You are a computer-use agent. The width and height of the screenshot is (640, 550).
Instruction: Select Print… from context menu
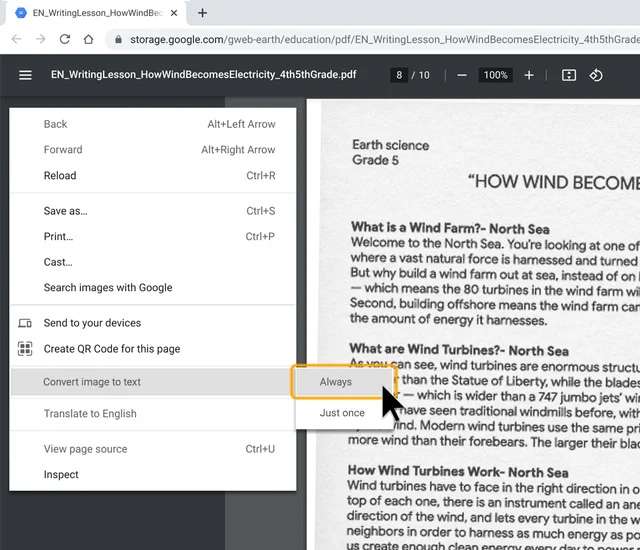coord(58,237)
